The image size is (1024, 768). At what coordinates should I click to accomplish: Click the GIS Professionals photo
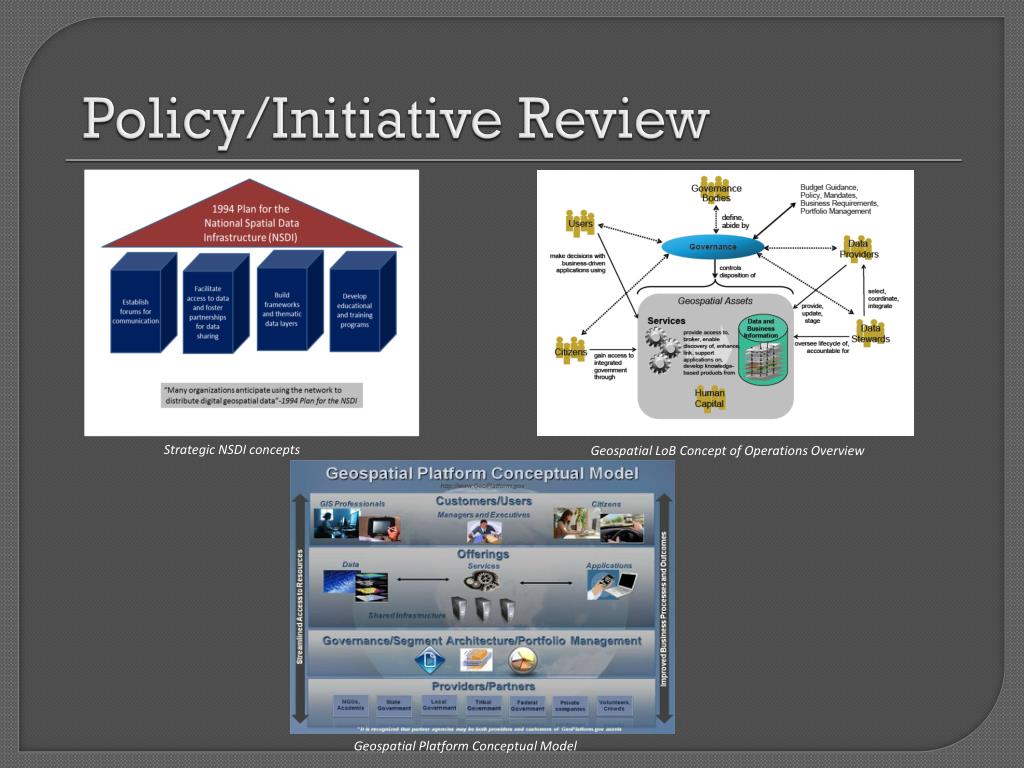pos(357,524)
